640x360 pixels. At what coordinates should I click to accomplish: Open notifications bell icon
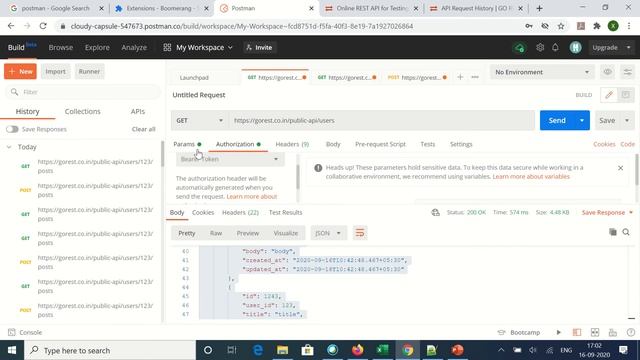pyautogui.click(x=555, y=47)
